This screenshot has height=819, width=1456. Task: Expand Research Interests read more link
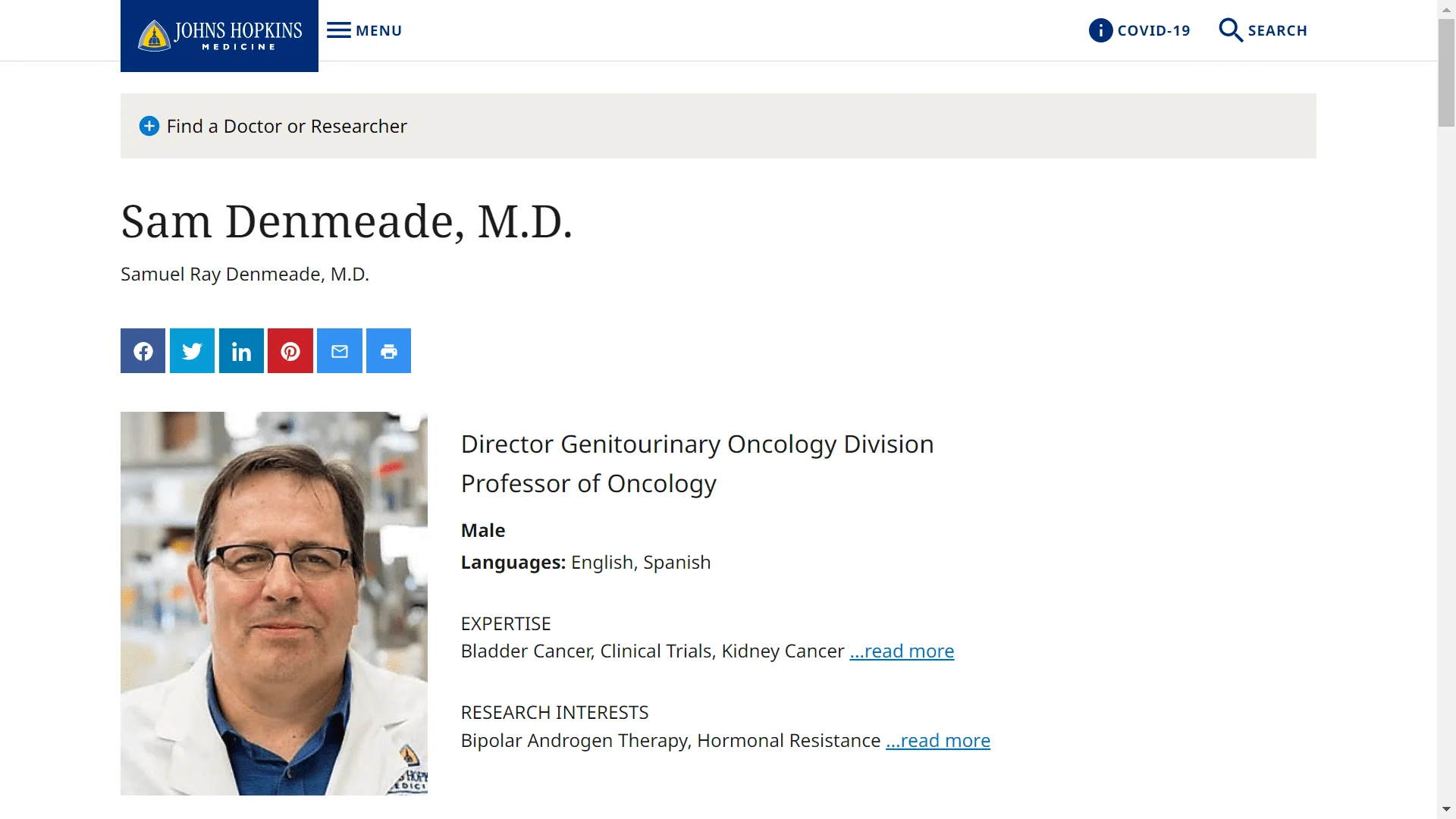point(938,741)
